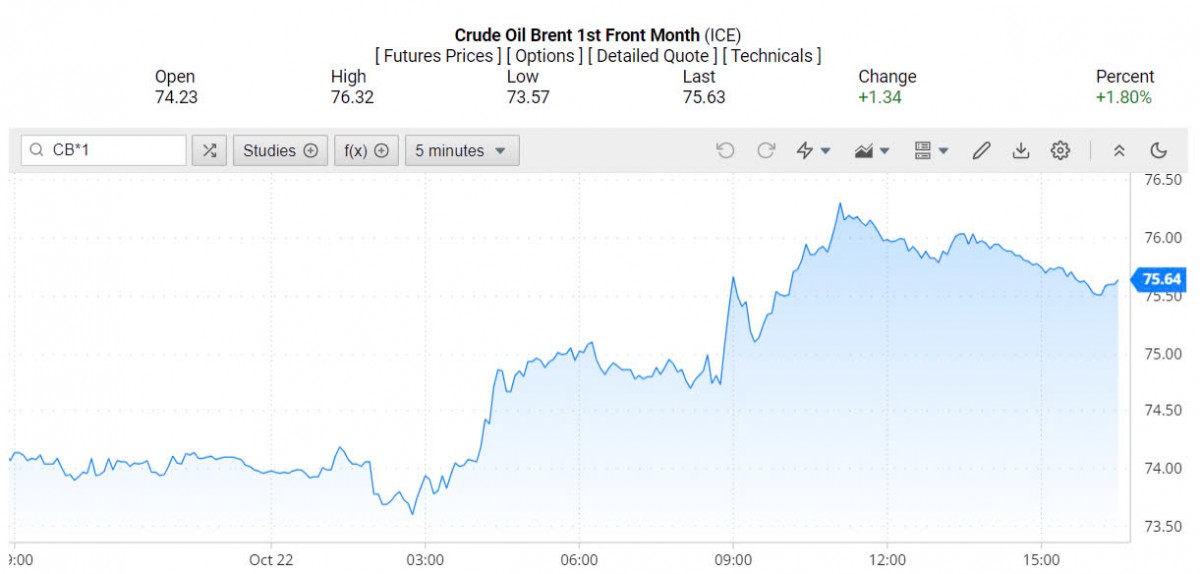
Task: Collapse the chart toolbar with double chevron
Action: [1119, 151]
